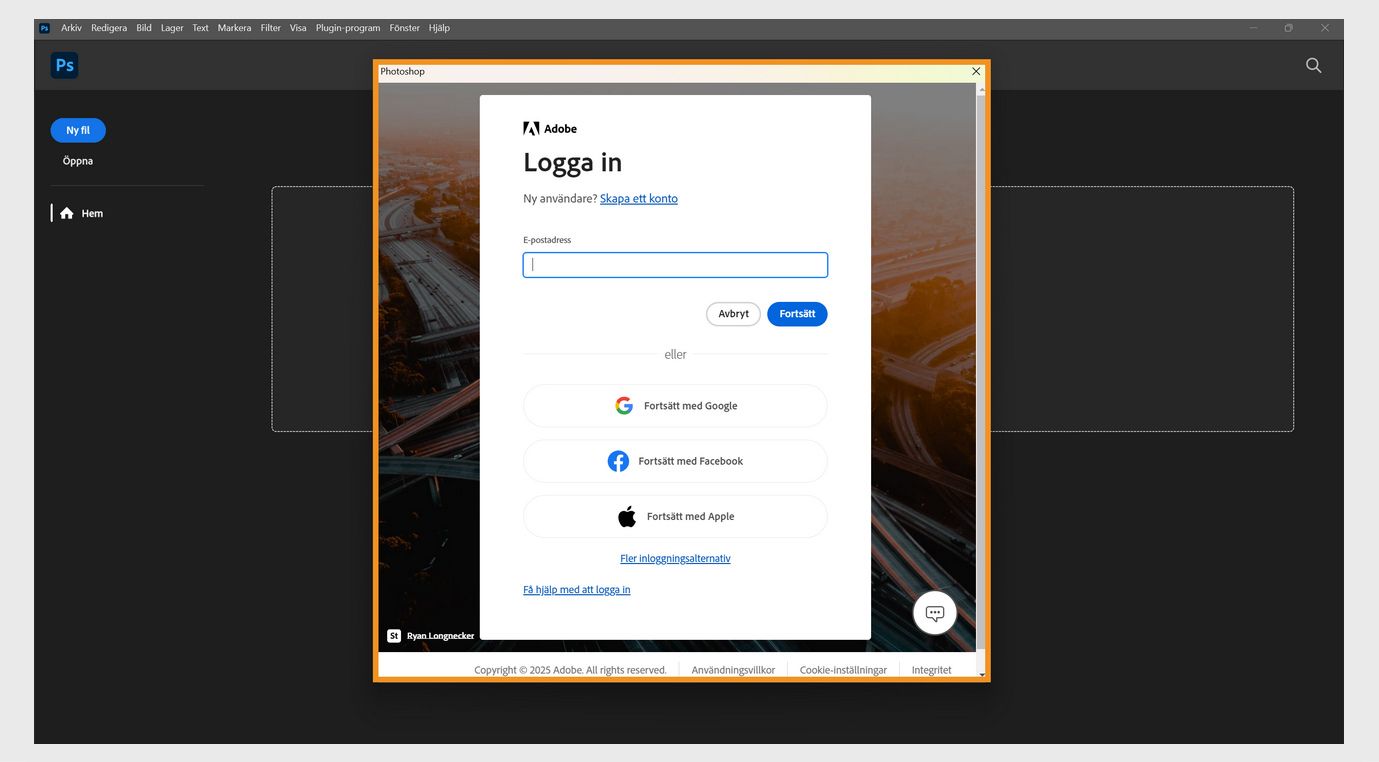This screenshot has width=1379, height=762.
Task: Open the Cookie-inställningar footer link
Action: click(x=843, y=670)
